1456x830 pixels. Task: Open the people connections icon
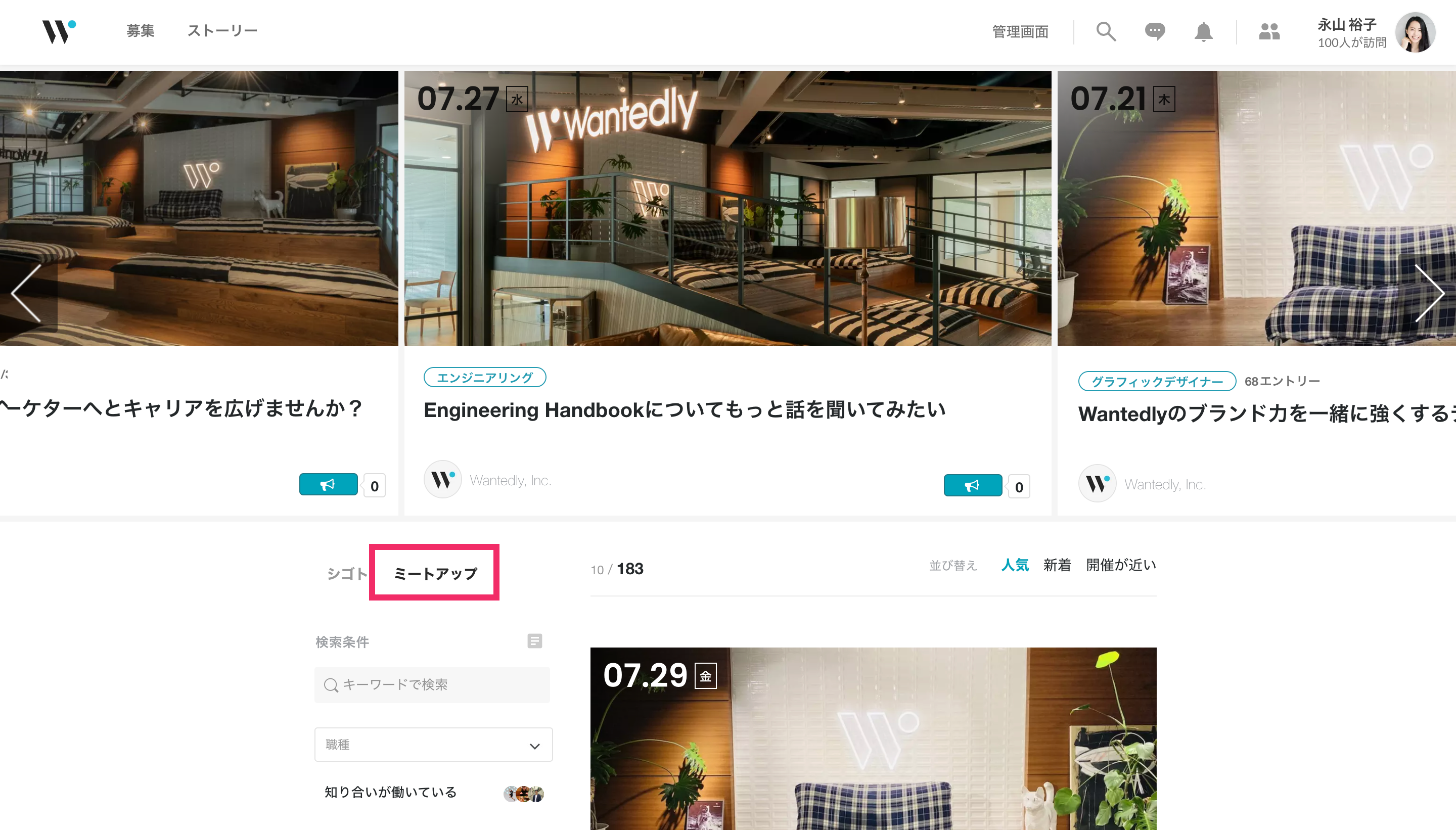click(1269, 31)
